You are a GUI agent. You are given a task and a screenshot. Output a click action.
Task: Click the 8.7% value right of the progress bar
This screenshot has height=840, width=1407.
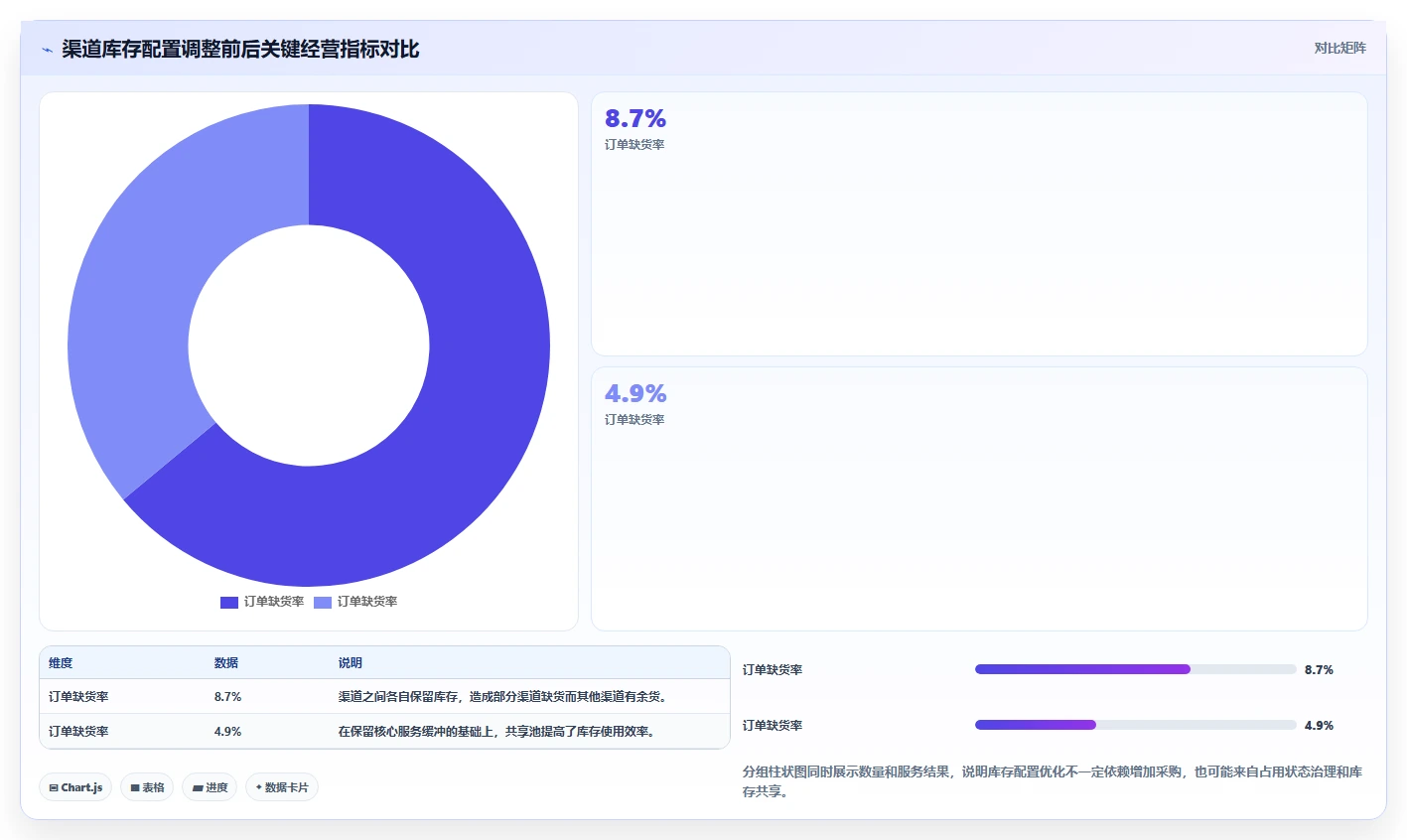click(1319, 670)
